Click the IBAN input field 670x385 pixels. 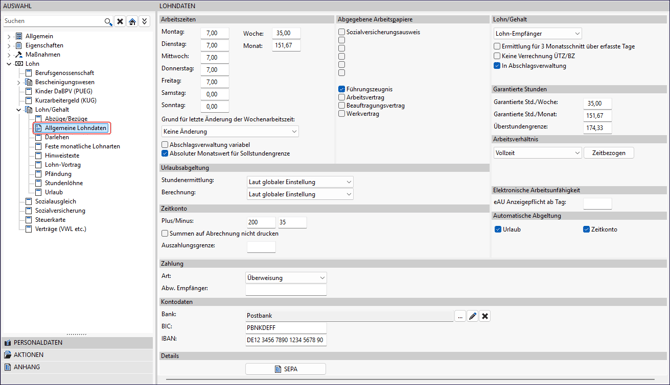pos(286,340)
